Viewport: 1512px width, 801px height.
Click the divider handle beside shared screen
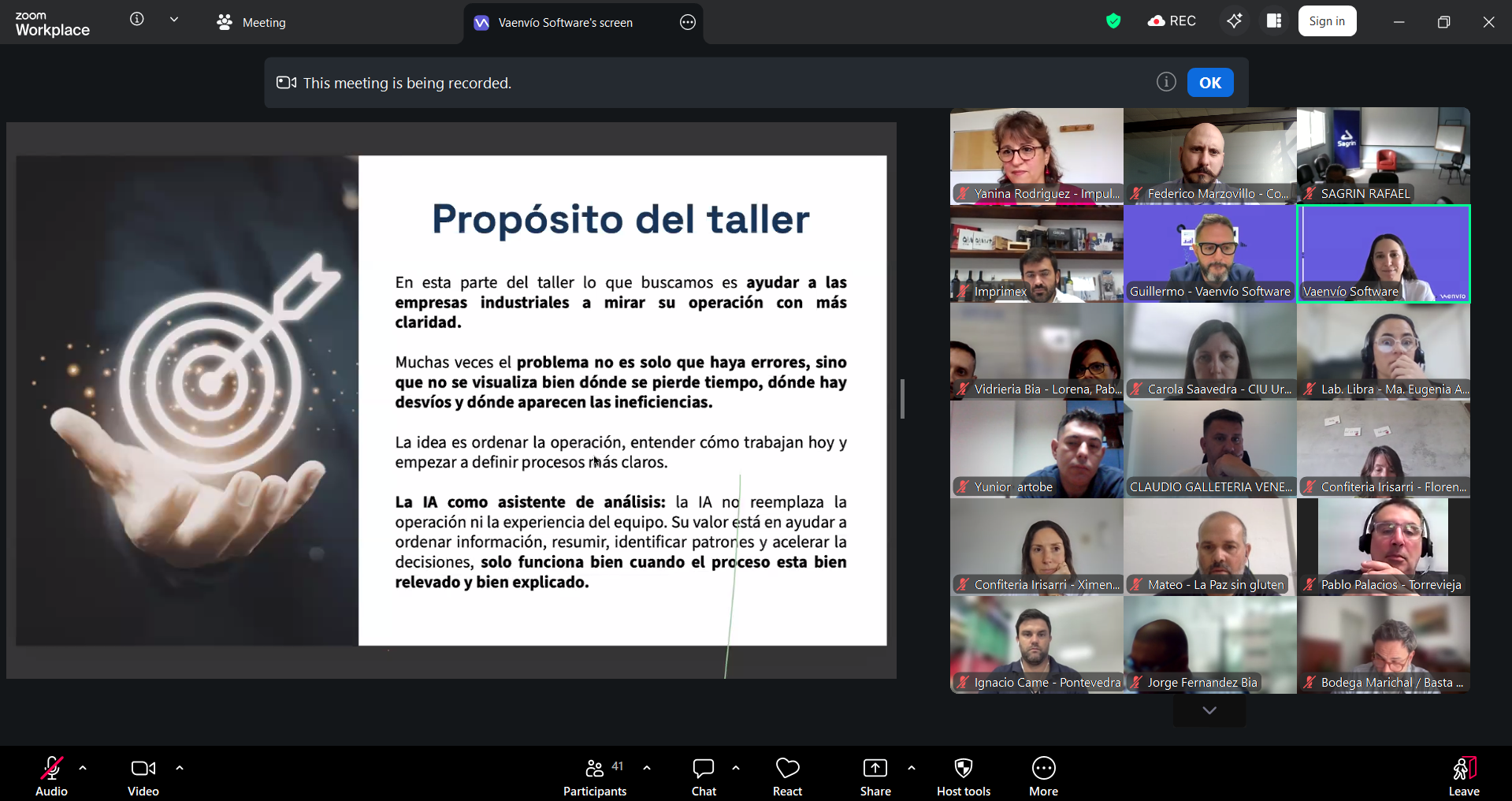[x=902, y=399]
